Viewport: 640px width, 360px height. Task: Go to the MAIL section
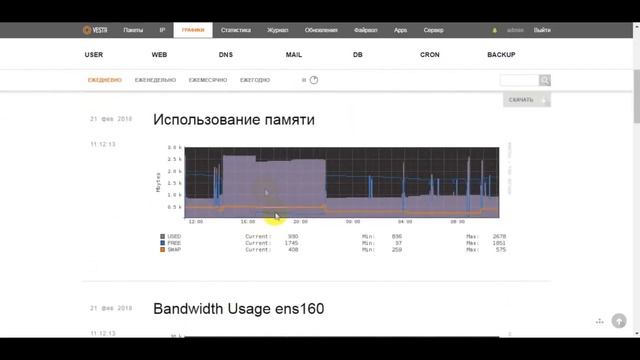[x=294, y=55]
